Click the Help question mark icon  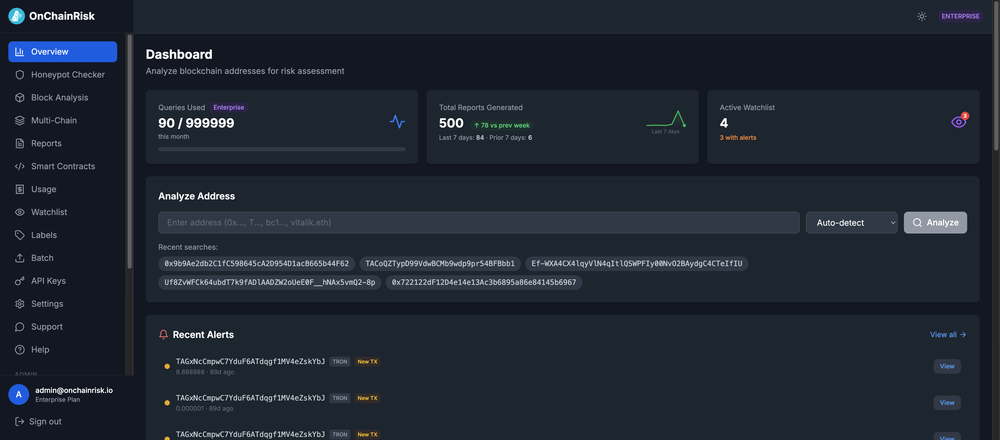[x=20, y=350]
